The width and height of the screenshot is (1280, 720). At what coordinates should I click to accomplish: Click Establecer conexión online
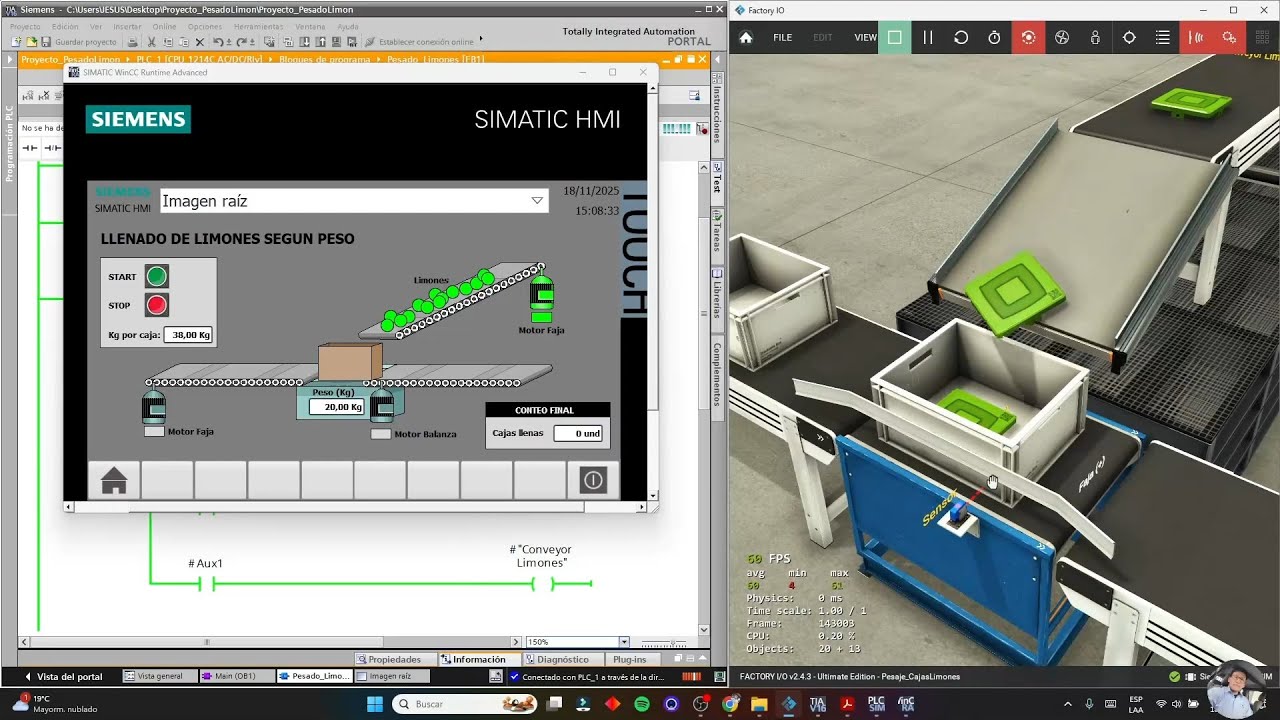(419, 42)
